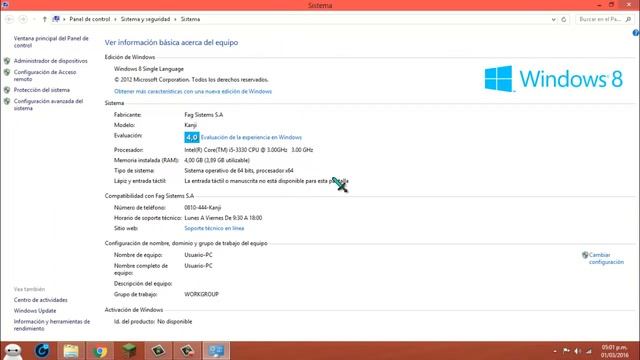Screen dimensions: 640x360
Task: Expand the chevron after Sistema y seguridad
Action: coord(176,19)
